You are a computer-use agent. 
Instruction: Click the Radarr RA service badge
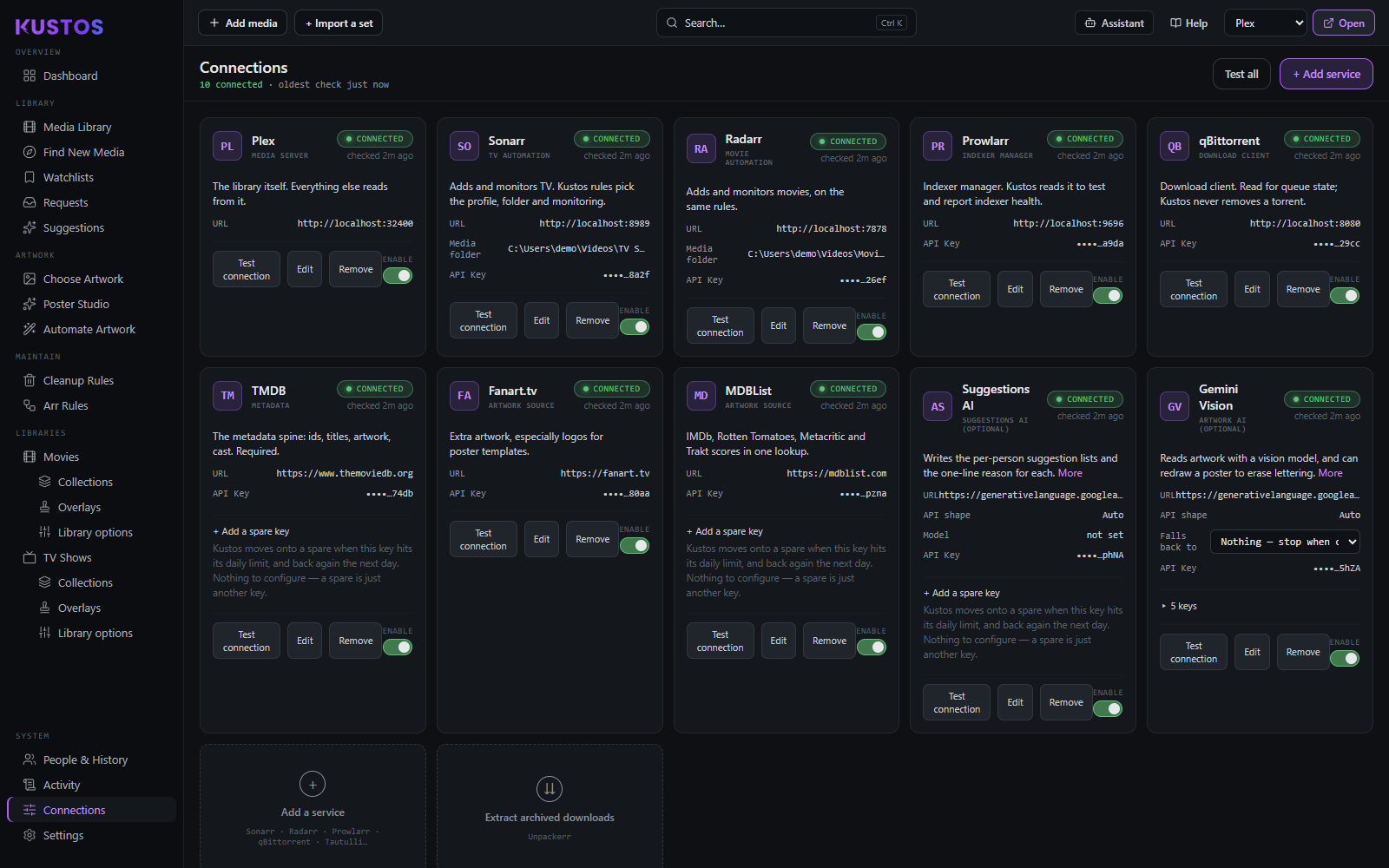701,148
